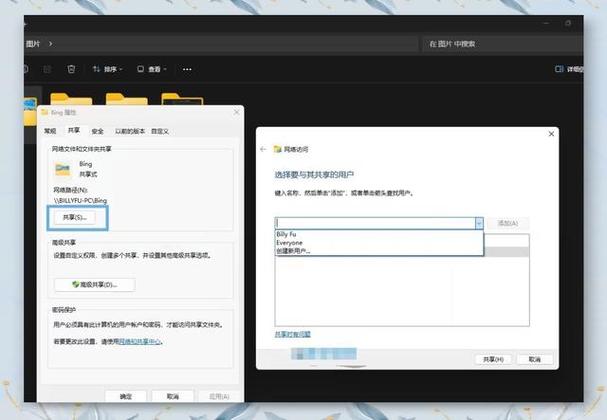Close the Bing 属性 dialog
The width and height of the screenshot is (607, 420).
point(237,112)
